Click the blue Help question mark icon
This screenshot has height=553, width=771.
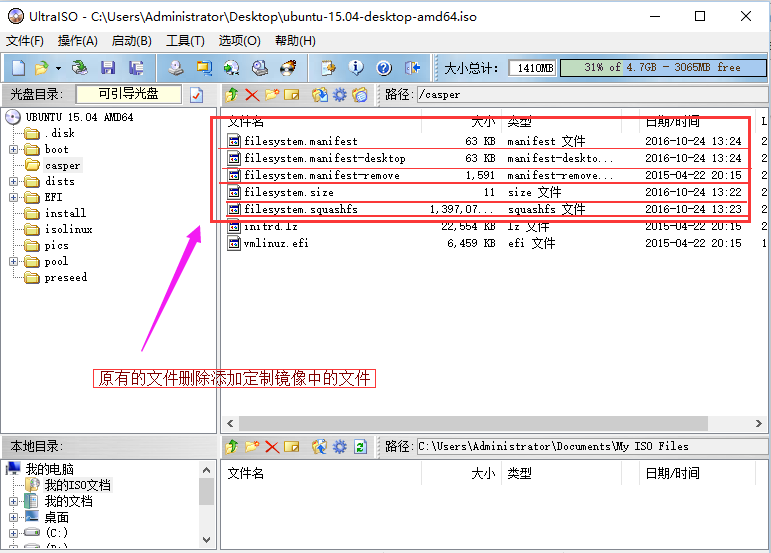(384, 68)
